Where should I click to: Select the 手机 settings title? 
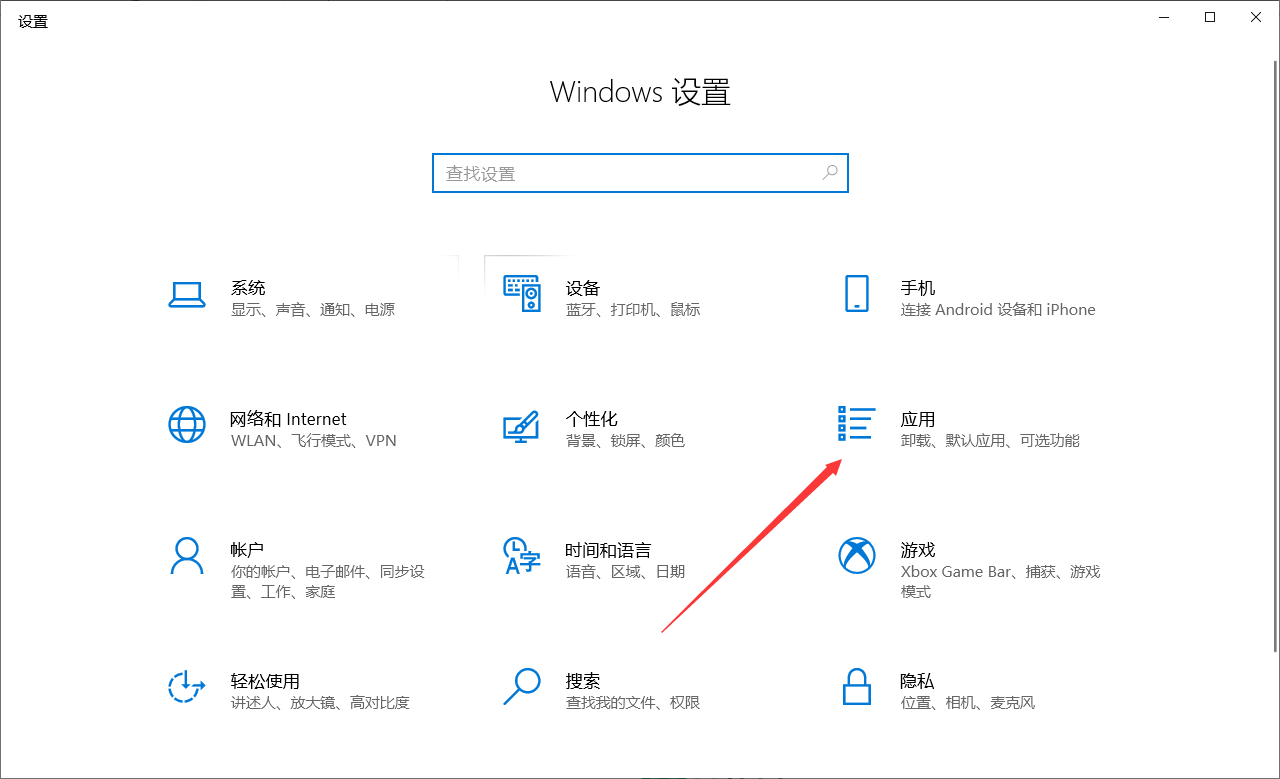tap(918, 288)
